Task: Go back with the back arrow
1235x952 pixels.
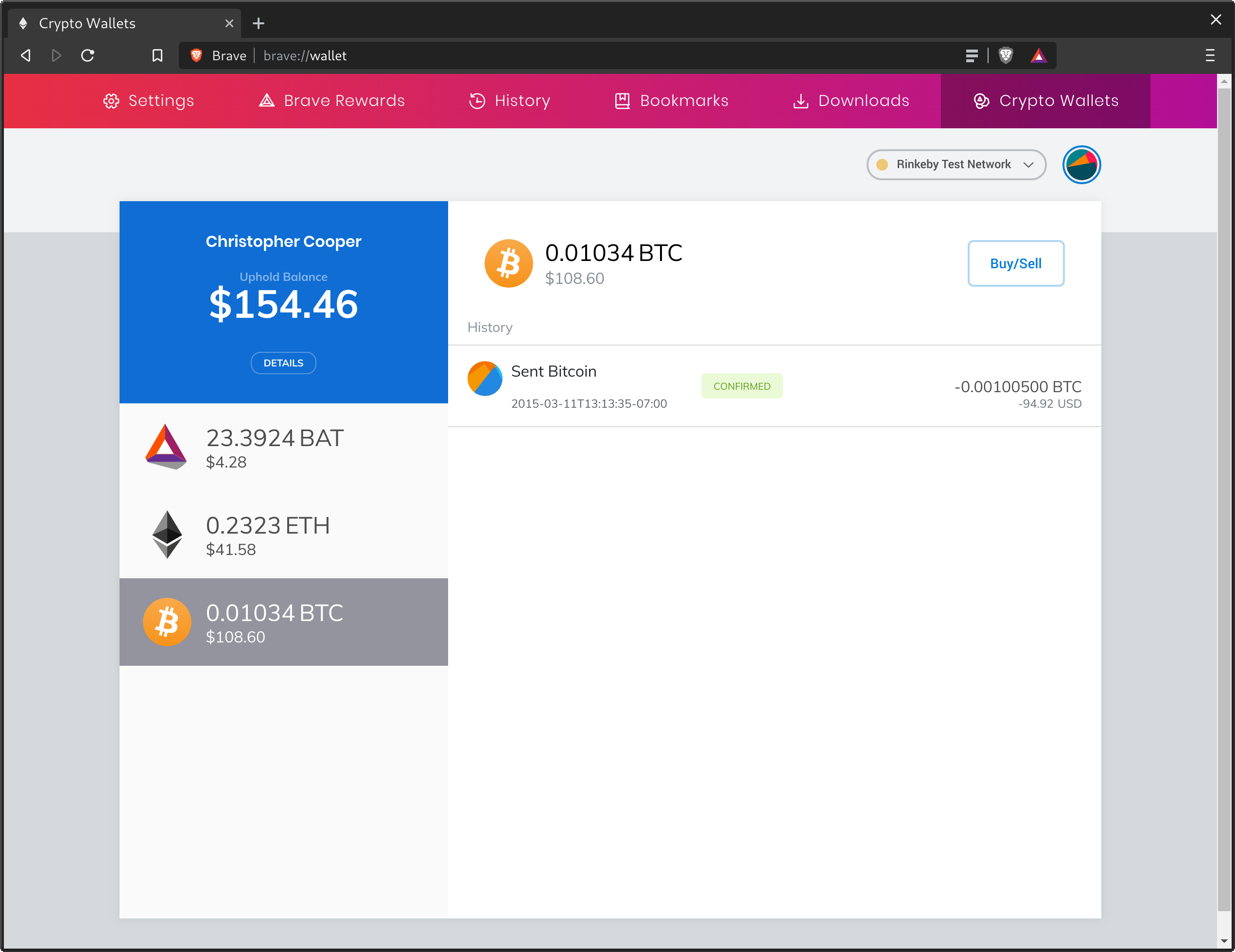Action: pos(26,55)
